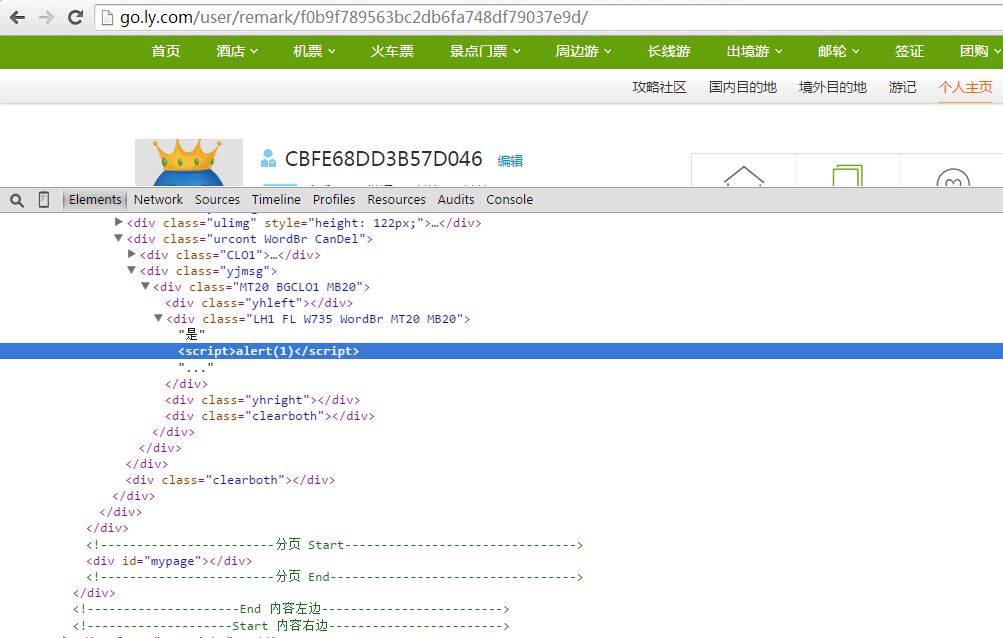Open the Profiles tab
The image size is (1003, 638).
pos(334,200)
